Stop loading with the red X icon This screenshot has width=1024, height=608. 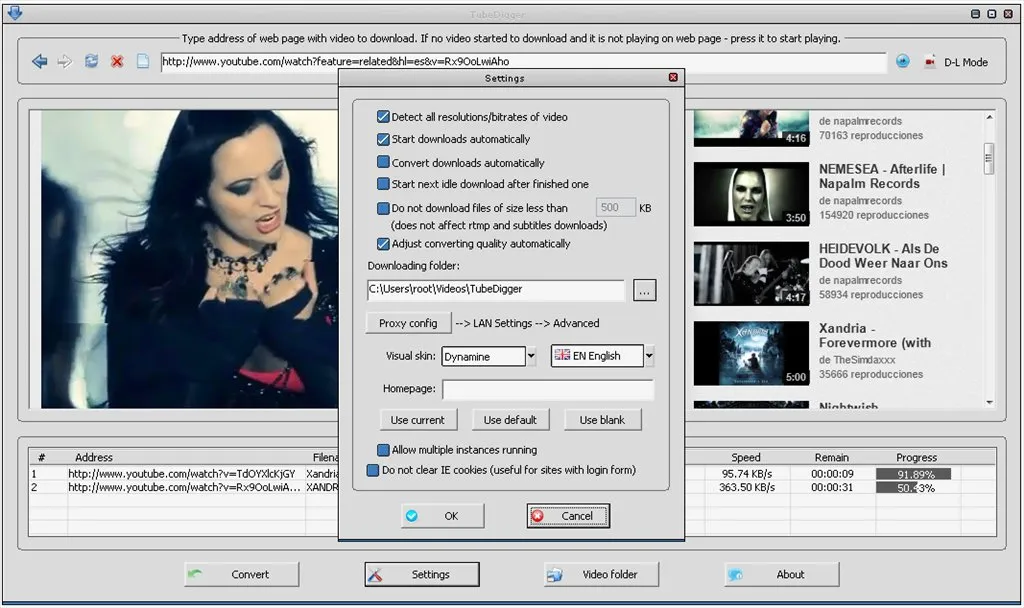click(117, 61)
